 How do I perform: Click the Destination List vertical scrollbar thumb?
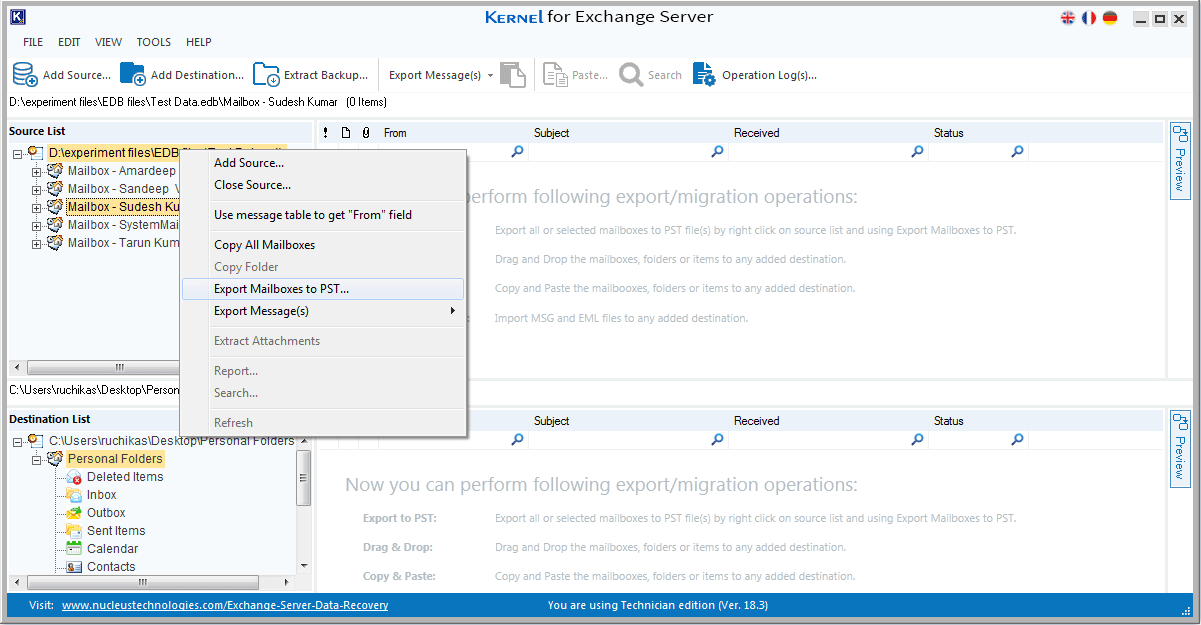coord(304,478)
